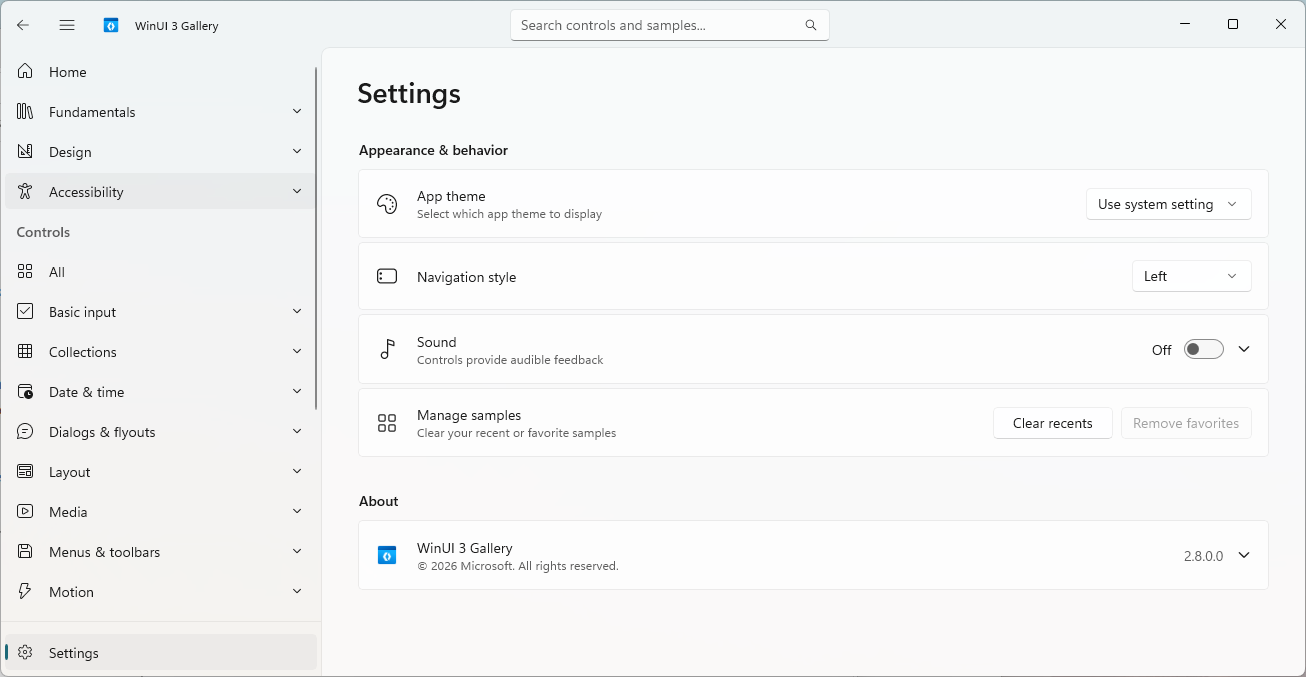Image resolution: width=1306 pixels, height=677 pixels.
Task: Click the Fundamentals books icon
Action: pyautogui.click(x=25, y=111)
